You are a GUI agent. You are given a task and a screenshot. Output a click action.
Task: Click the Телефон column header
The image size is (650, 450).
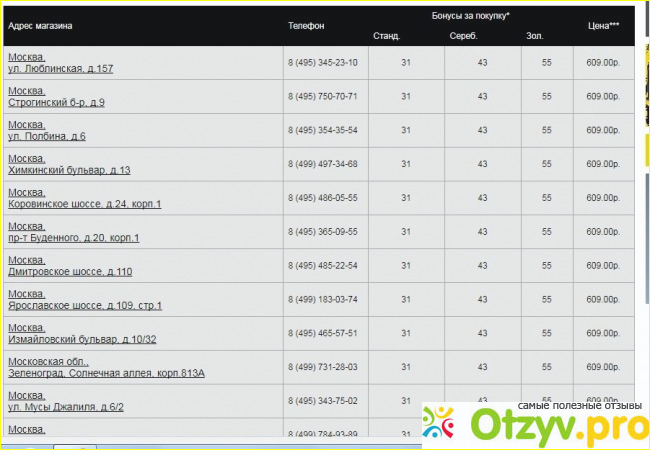[x=306, y=24]
